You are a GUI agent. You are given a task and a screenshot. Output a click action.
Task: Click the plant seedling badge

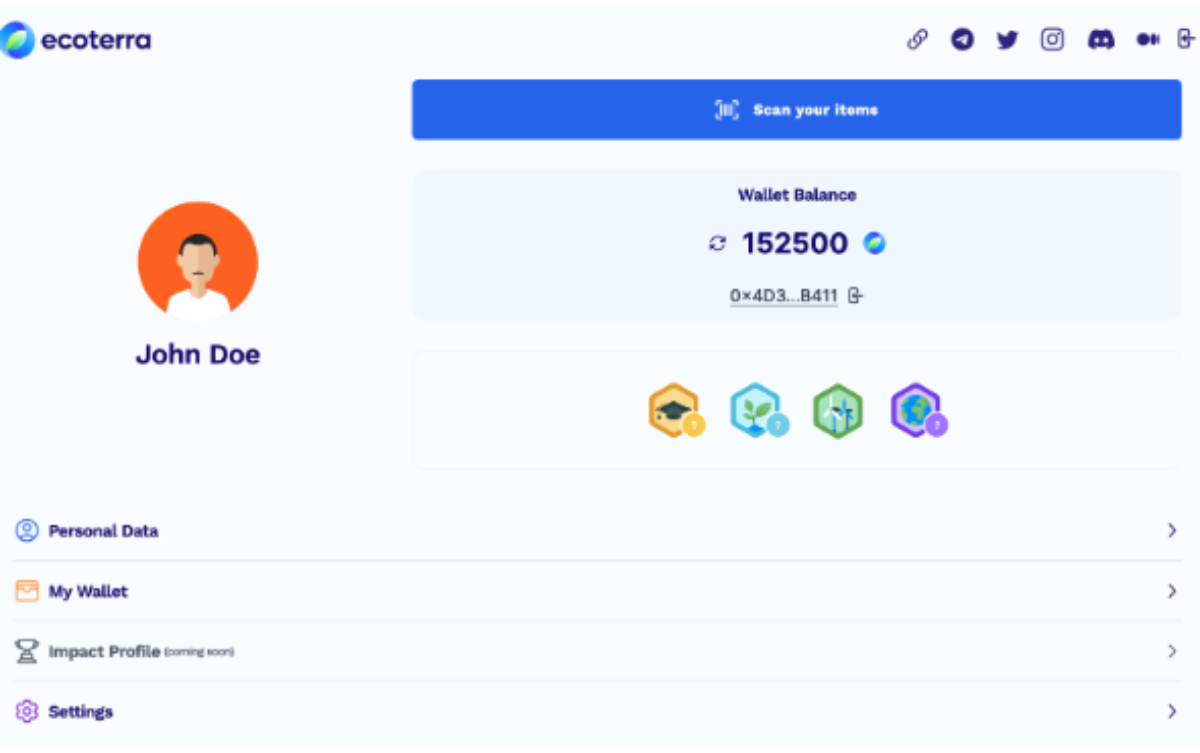click(756, 410)
